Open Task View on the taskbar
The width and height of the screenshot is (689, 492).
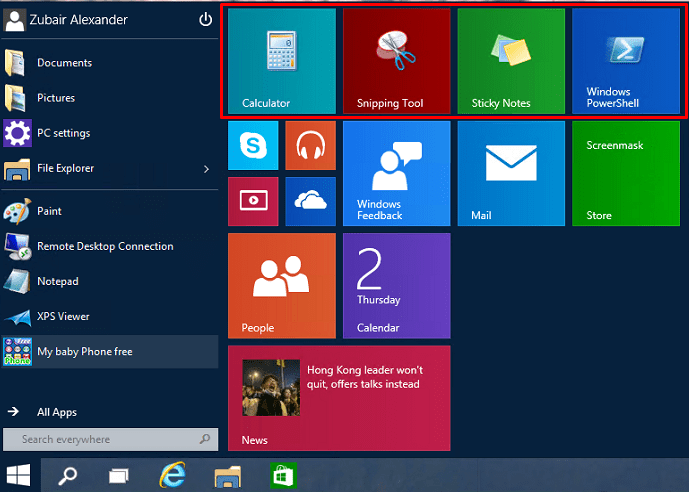tap(119, 476)
